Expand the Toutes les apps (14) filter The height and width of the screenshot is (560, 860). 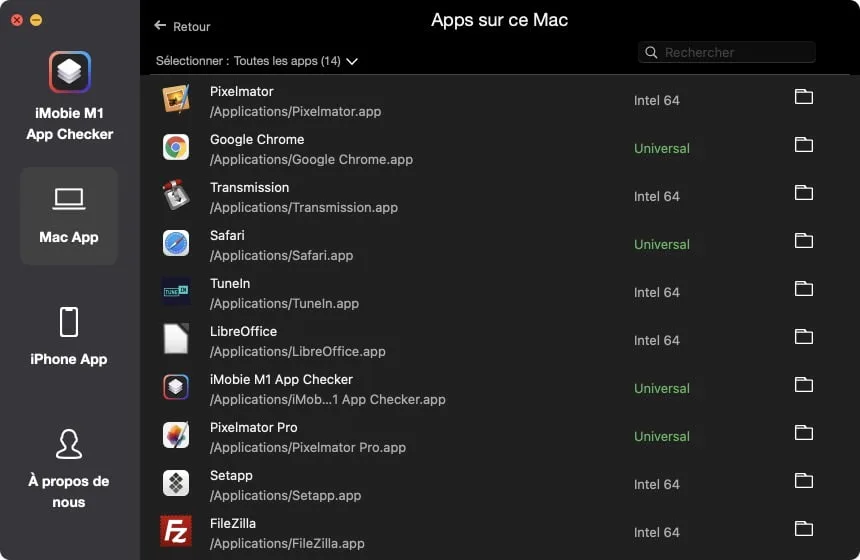point(296,61)
